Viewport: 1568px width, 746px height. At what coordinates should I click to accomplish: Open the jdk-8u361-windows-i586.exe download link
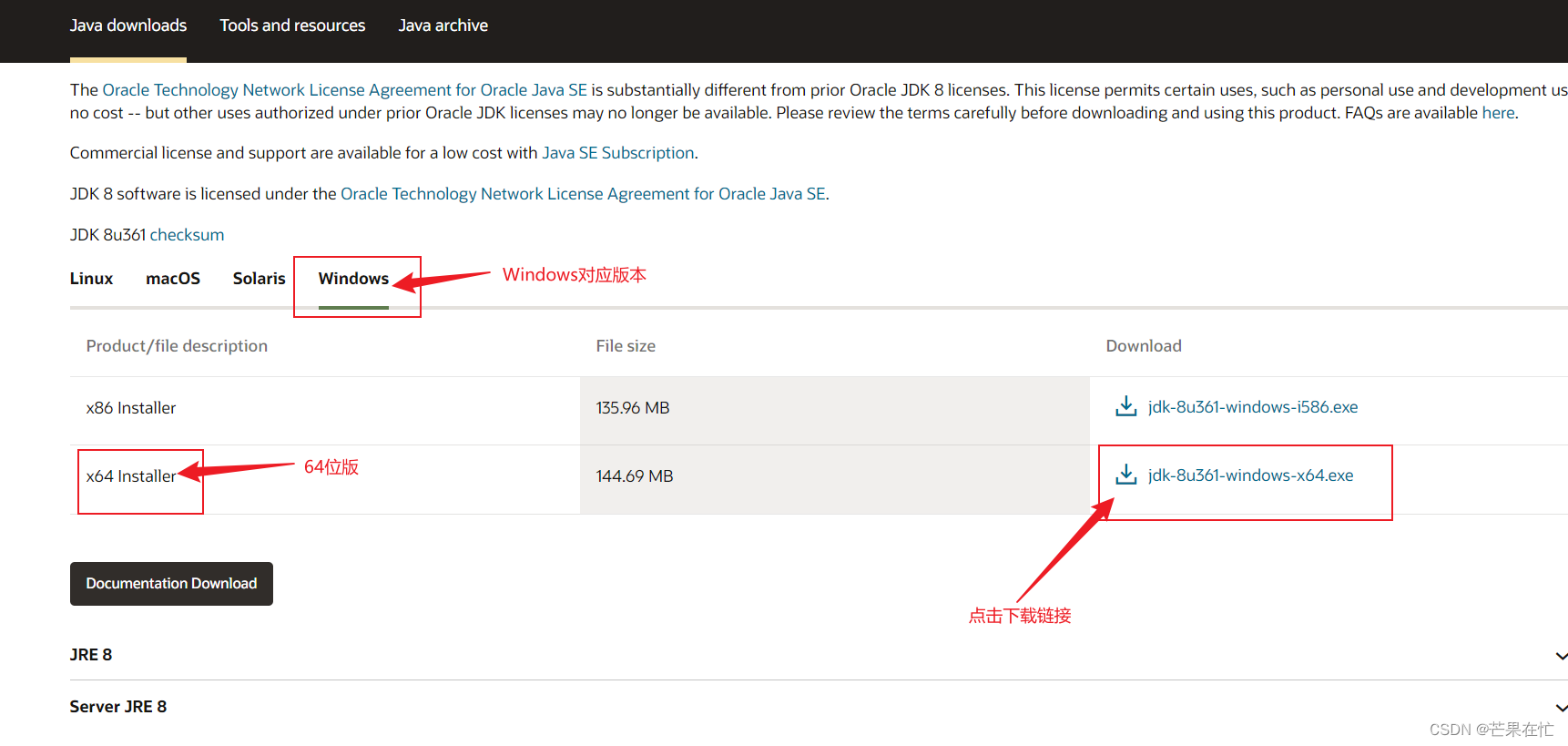[1253, 407]
